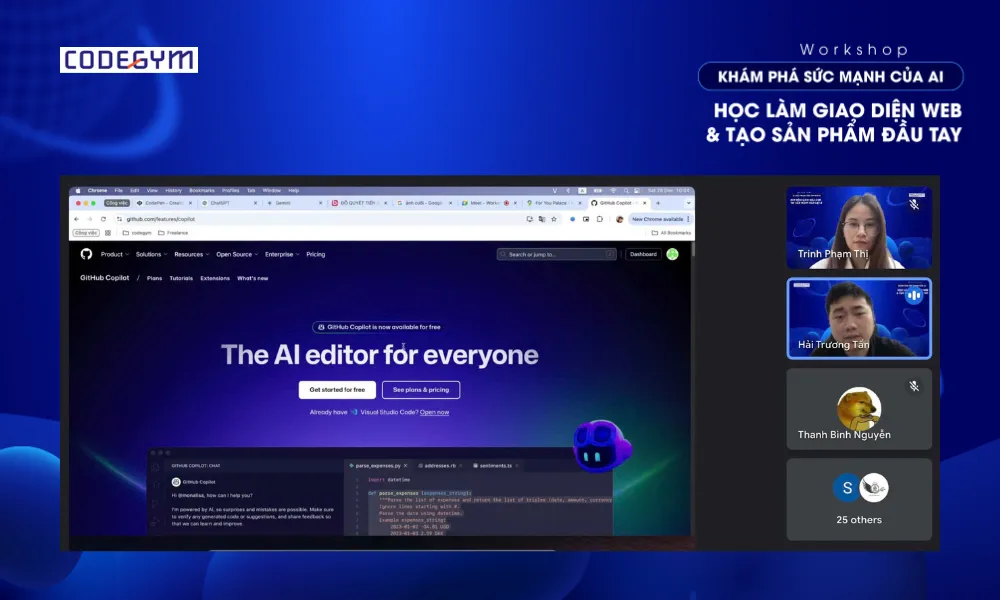This screenshot has width=1000, height=600.
Task: Click the Copilot mascot head graphic
Action: [602, 445]
